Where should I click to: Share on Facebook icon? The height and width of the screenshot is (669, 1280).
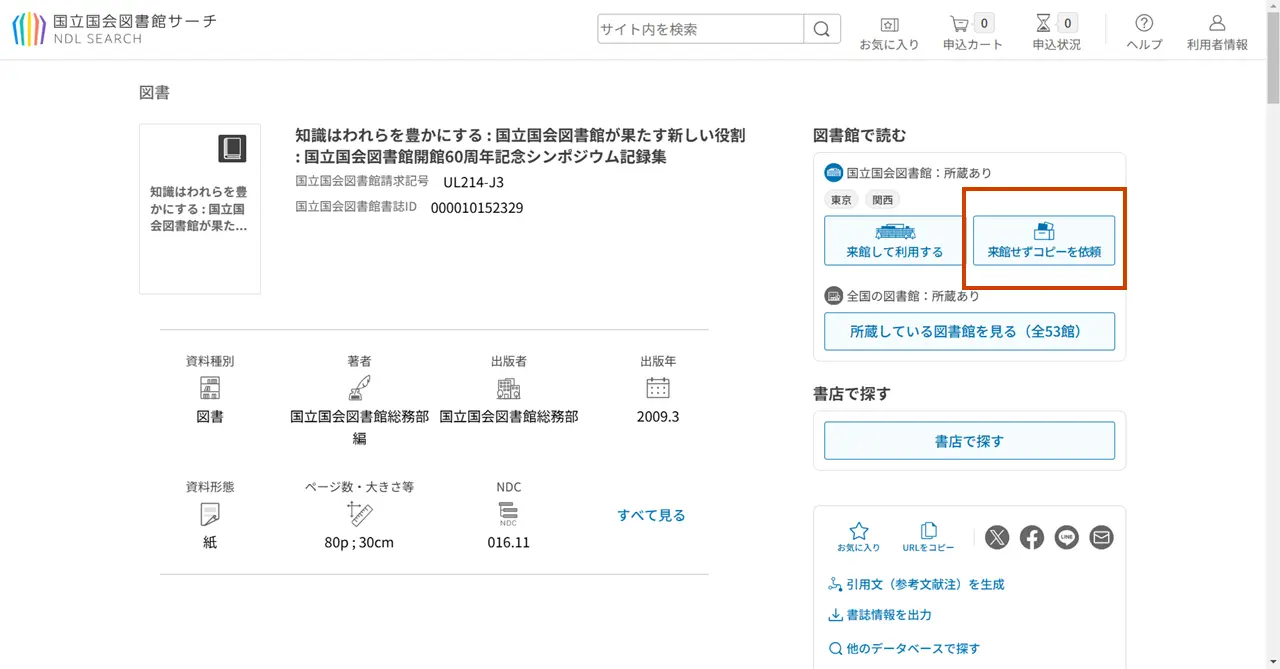pyautogui.click(x=1032, y=537)
